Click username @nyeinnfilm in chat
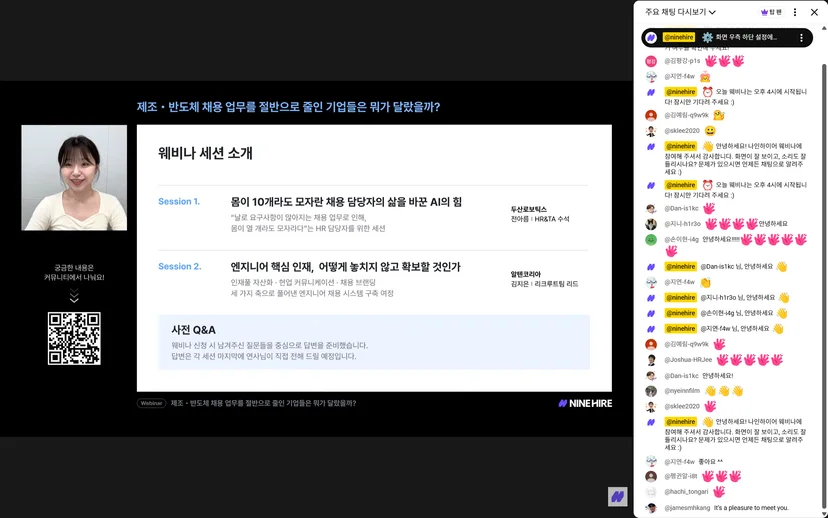Screen dimensions: 828x518 pos(682,391)
